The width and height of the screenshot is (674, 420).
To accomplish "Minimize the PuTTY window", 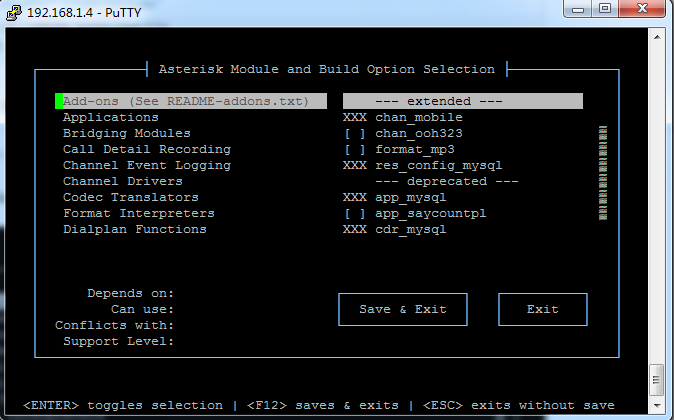I will (x=578, y=9).
